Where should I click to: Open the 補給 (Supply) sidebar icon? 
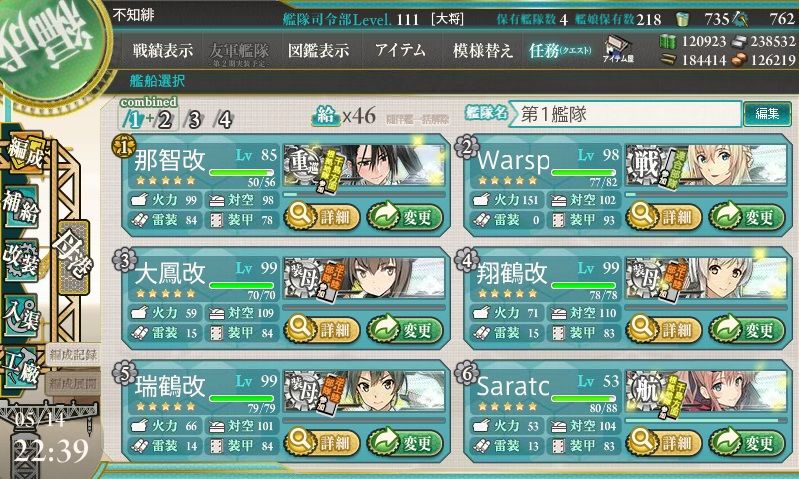coord(21,207)
